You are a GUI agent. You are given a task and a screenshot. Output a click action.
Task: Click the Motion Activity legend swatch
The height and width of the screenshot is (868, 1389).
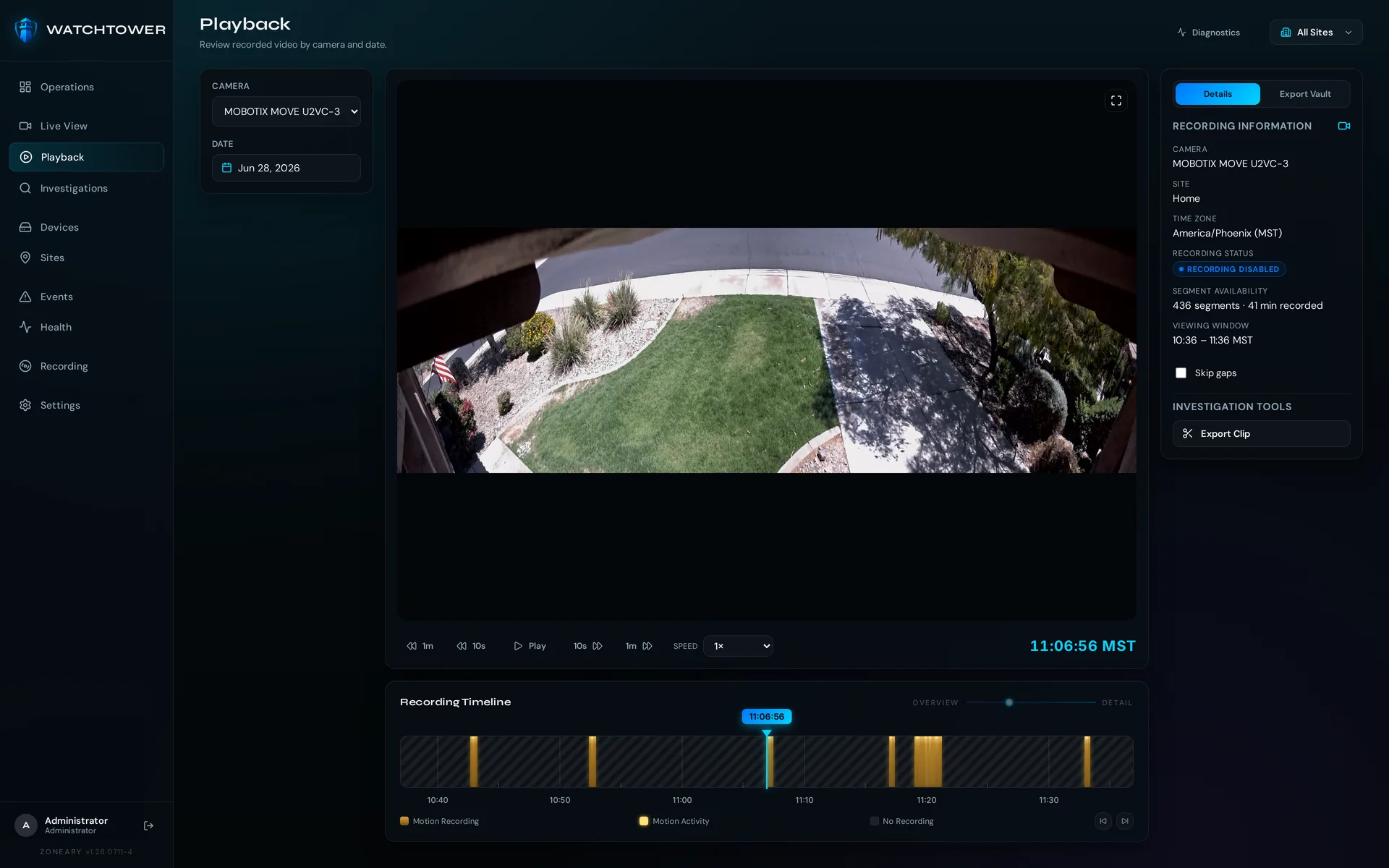[644, 821]
